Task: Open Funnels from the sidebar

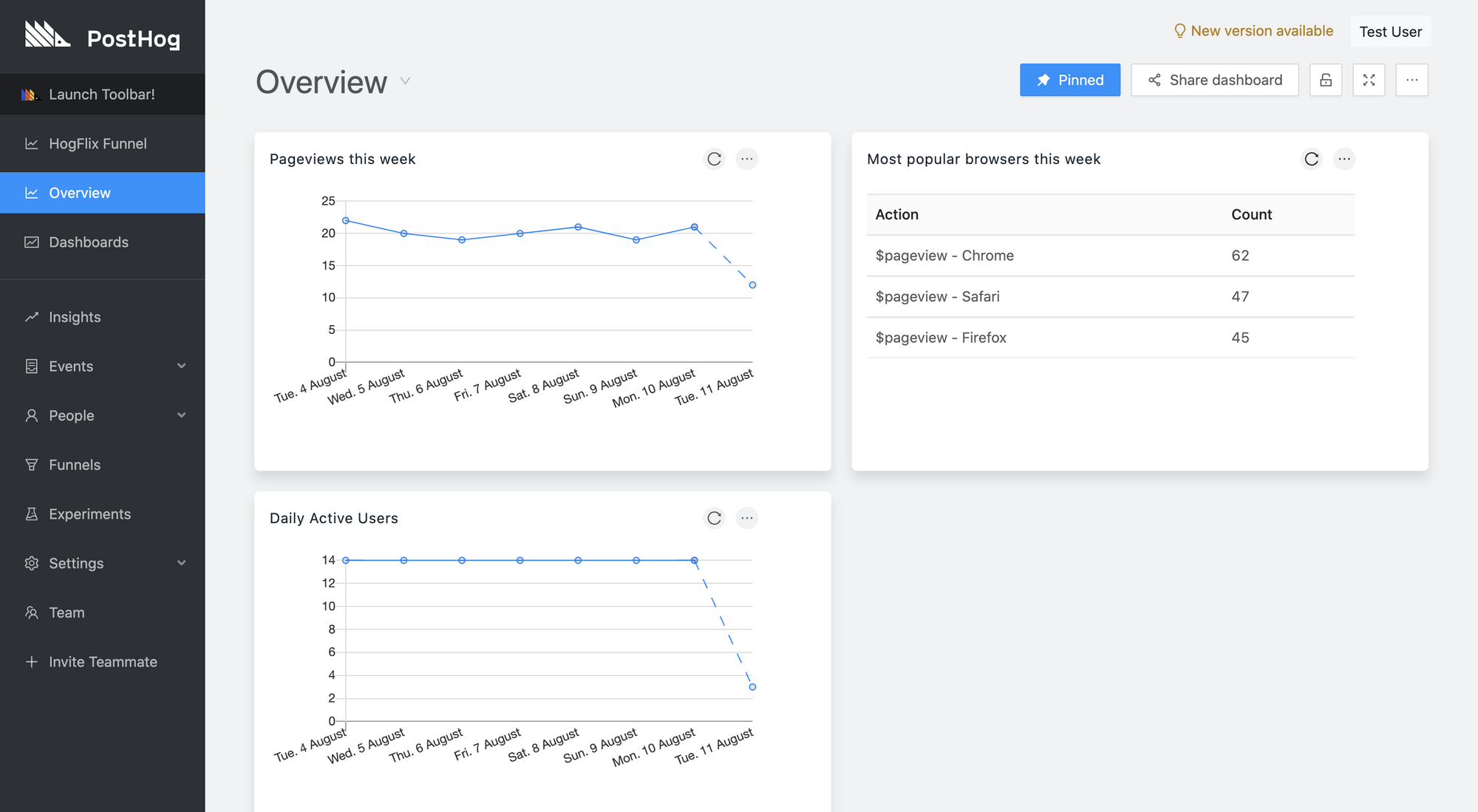Action: [x=75, y=465]
